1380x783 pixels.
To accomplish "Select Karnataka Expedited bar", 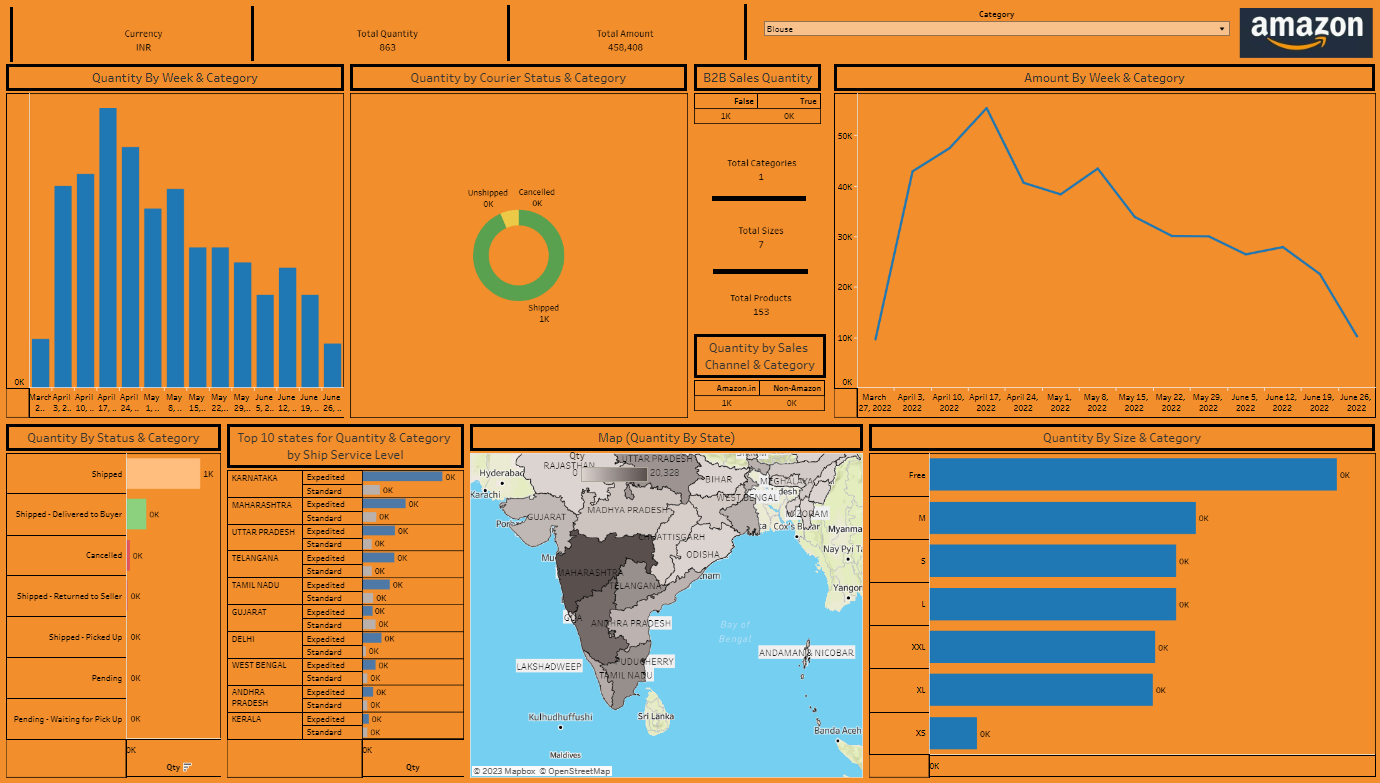I will tap(402, 477).
